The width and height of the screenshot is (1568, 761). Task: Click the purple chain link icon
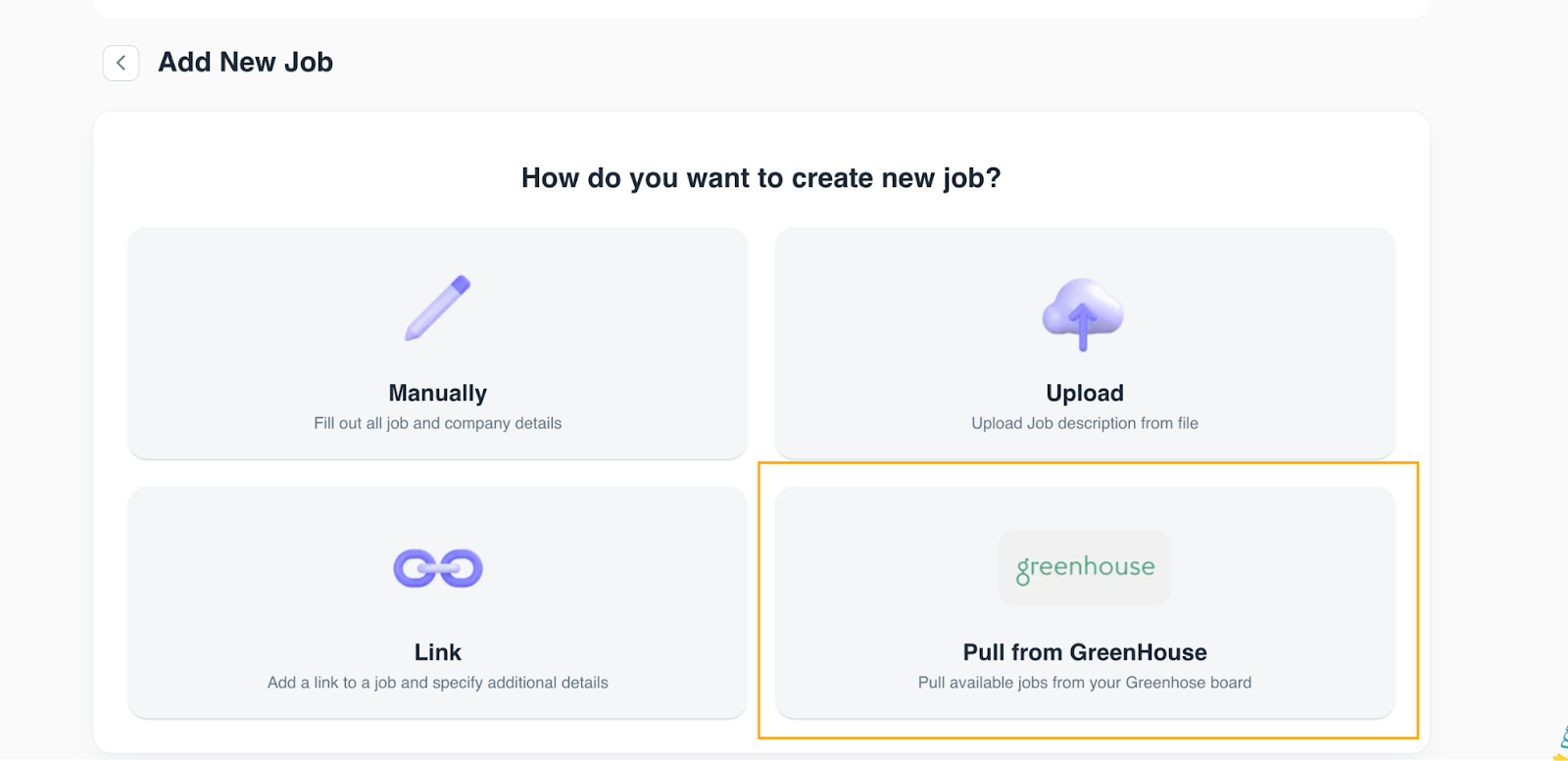[438, 568]
